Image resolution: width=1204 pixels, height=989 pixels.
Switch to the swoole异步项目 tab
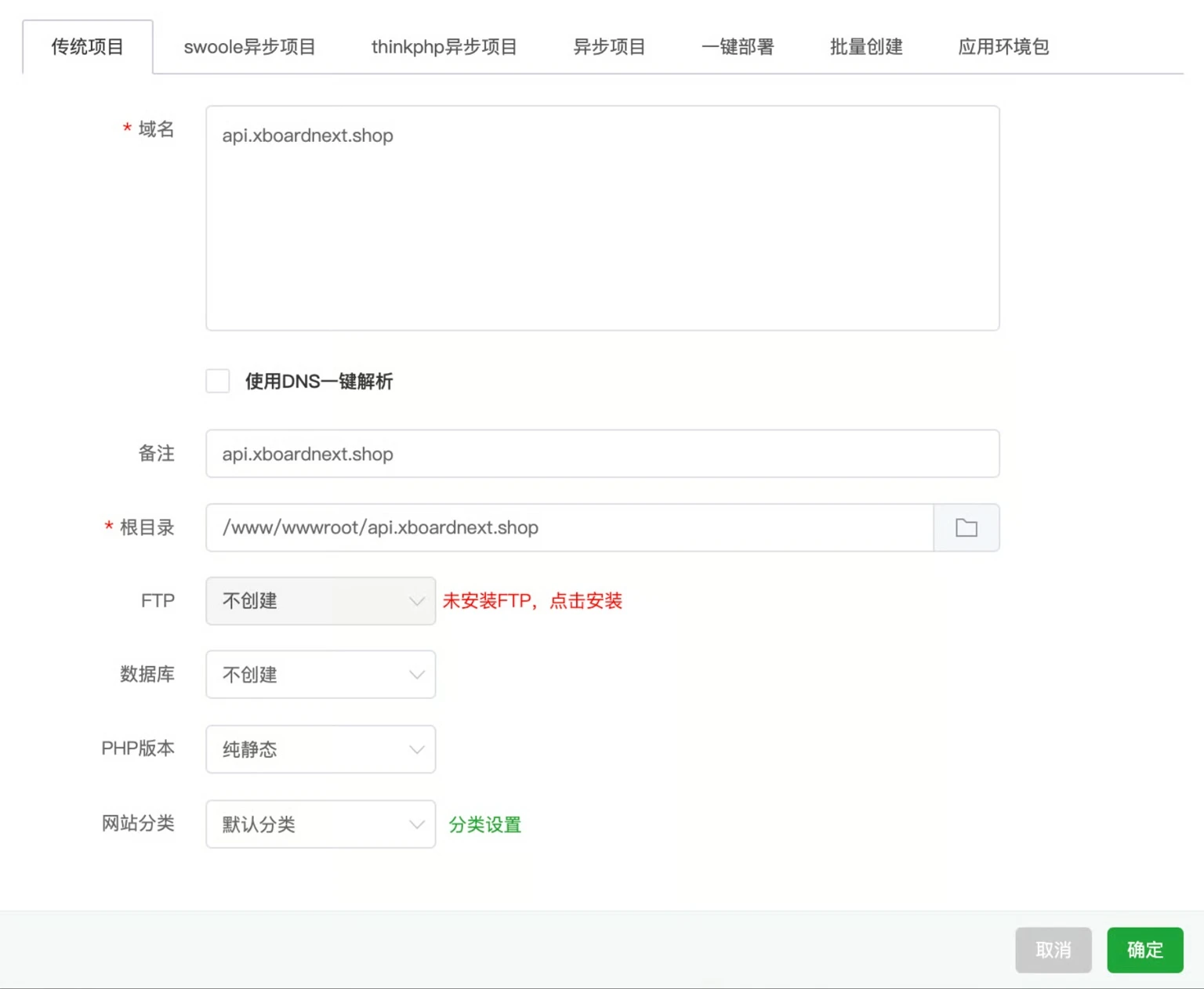249,46
